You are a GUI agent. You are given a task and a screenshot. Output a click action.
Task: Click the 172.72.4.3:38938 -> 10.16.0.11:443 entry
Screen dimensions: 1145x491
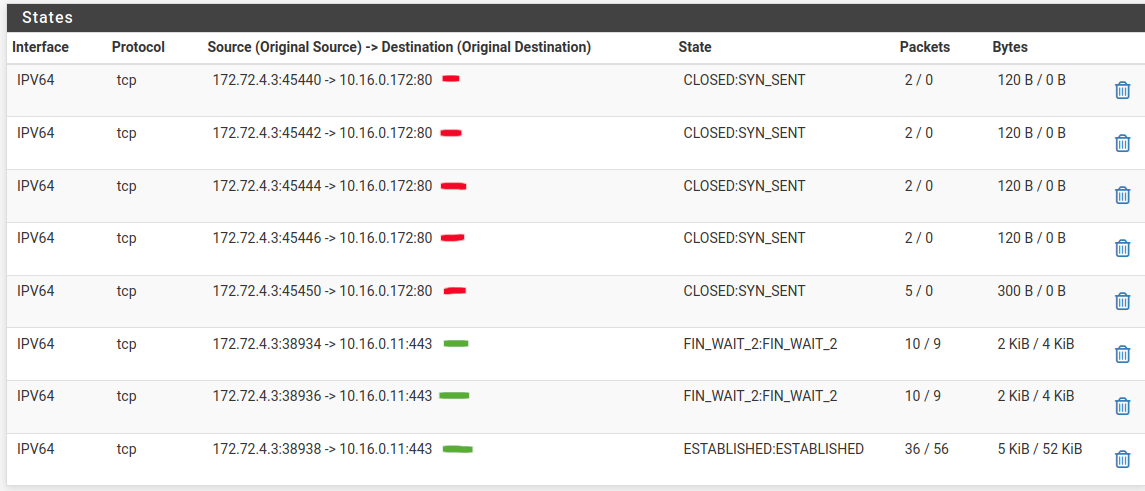[x=322, y=449]
